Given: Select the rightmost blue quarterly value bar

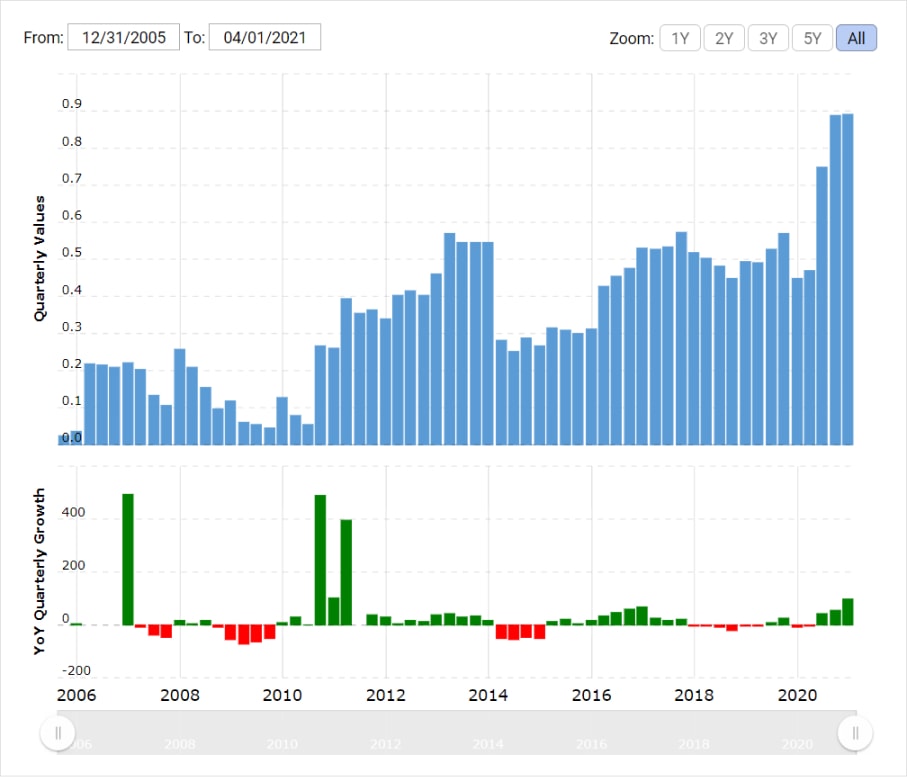Looking at the screenshot, I should [x=848, y=280].
